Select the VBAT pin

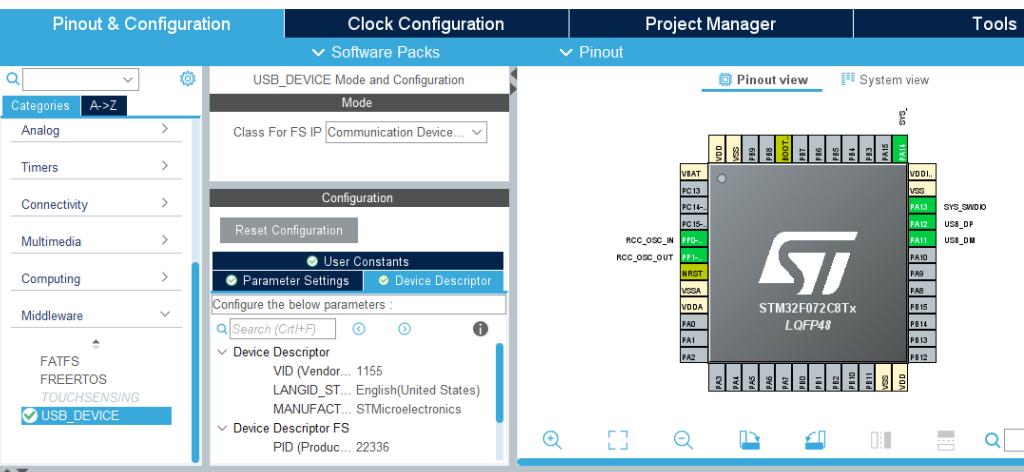pyautogui.click(x=694, y=174)
